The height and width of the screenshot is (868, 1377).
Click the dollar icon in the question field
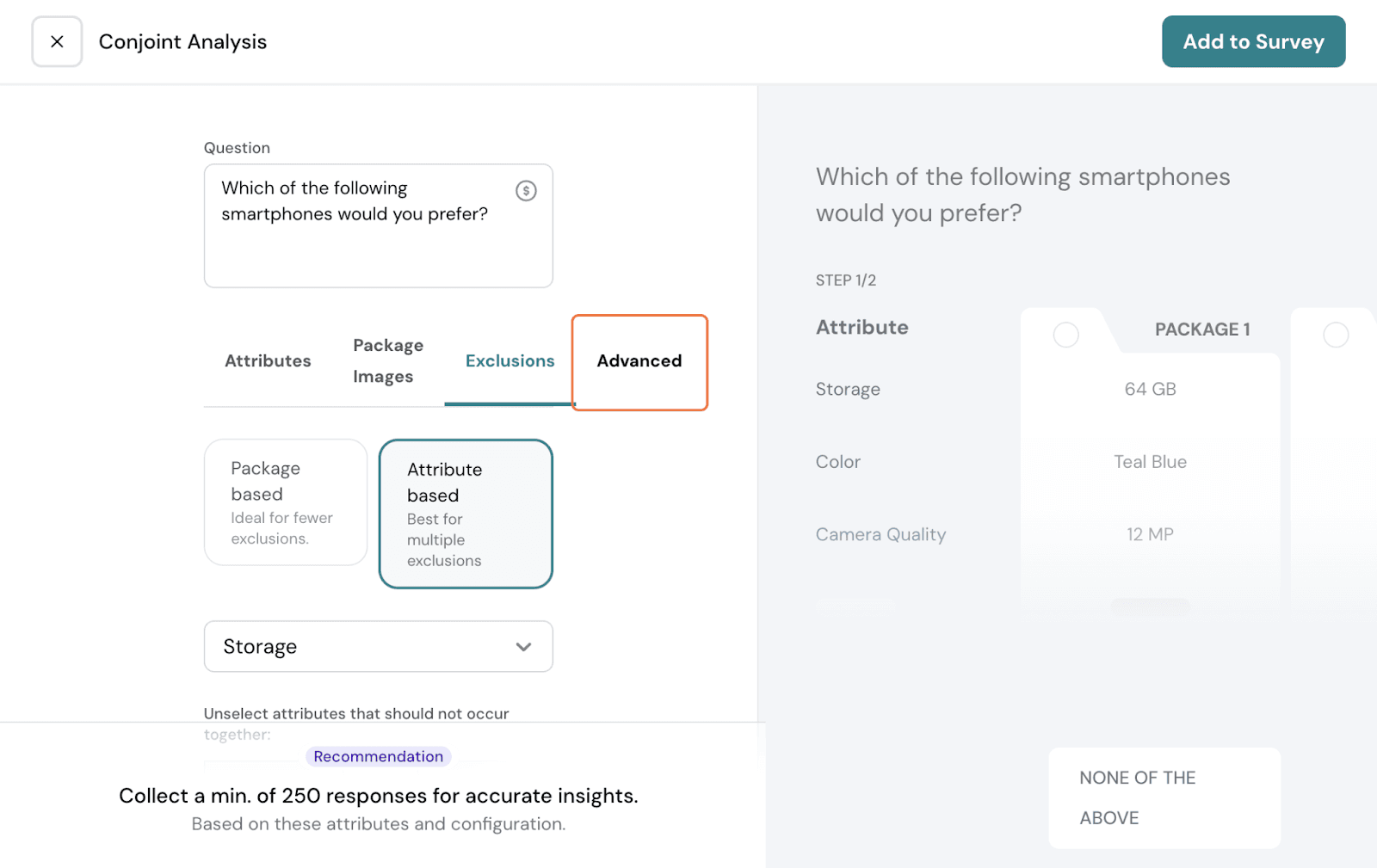526,191
